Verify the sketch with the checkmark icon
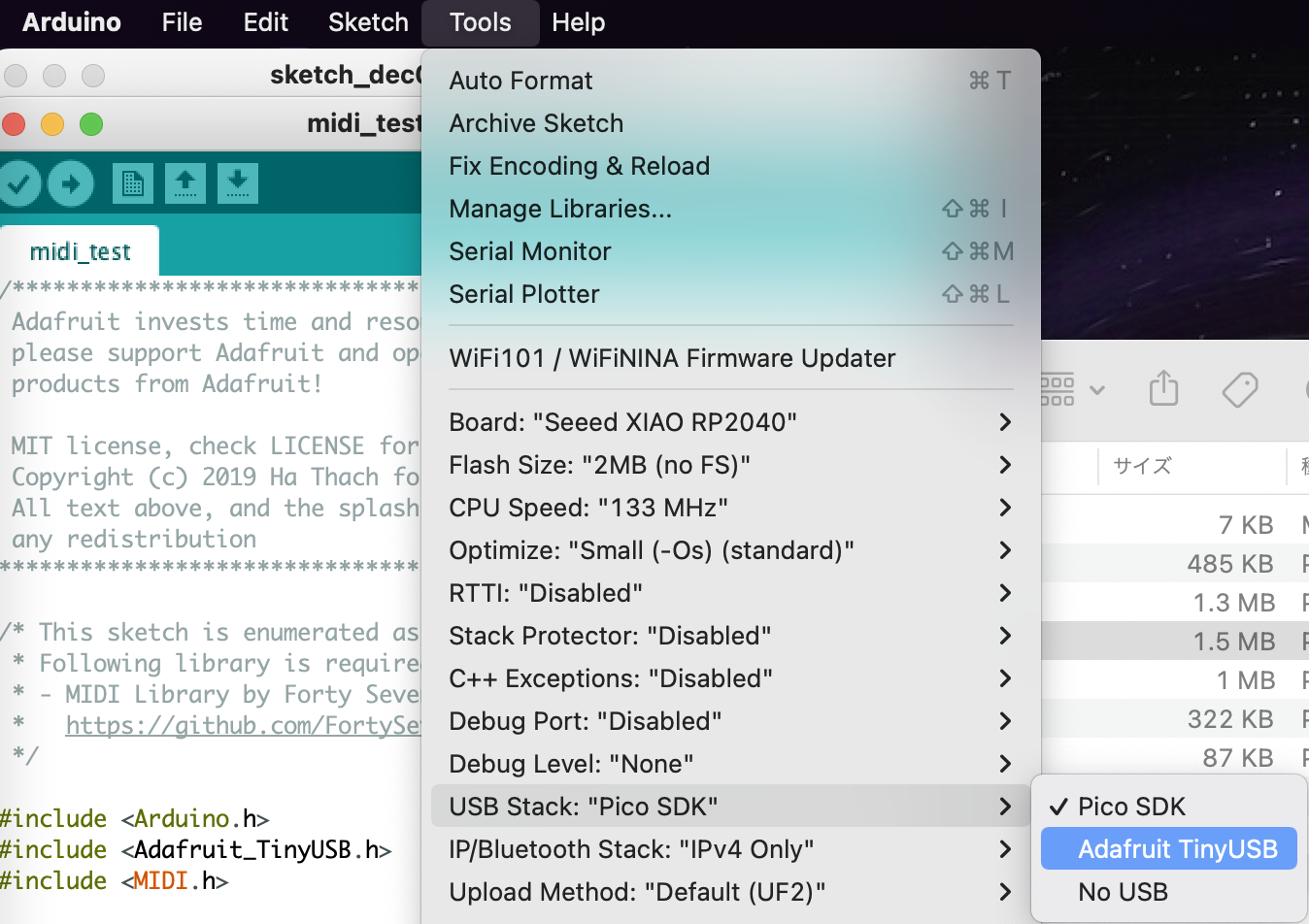Image resolution: width=1309 pixels, height=924 pixels. pos(19,182)
